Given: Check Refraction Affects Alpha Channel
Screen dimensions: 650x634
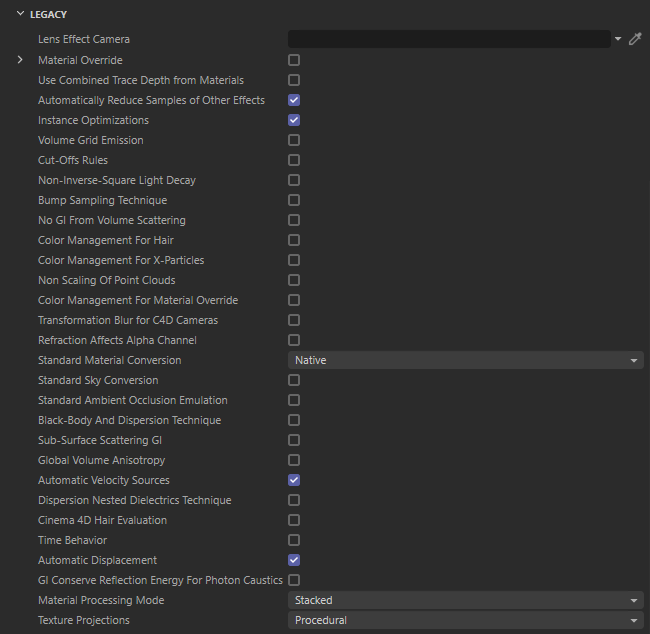Looking at the screenshot, I should coord(294,340).
